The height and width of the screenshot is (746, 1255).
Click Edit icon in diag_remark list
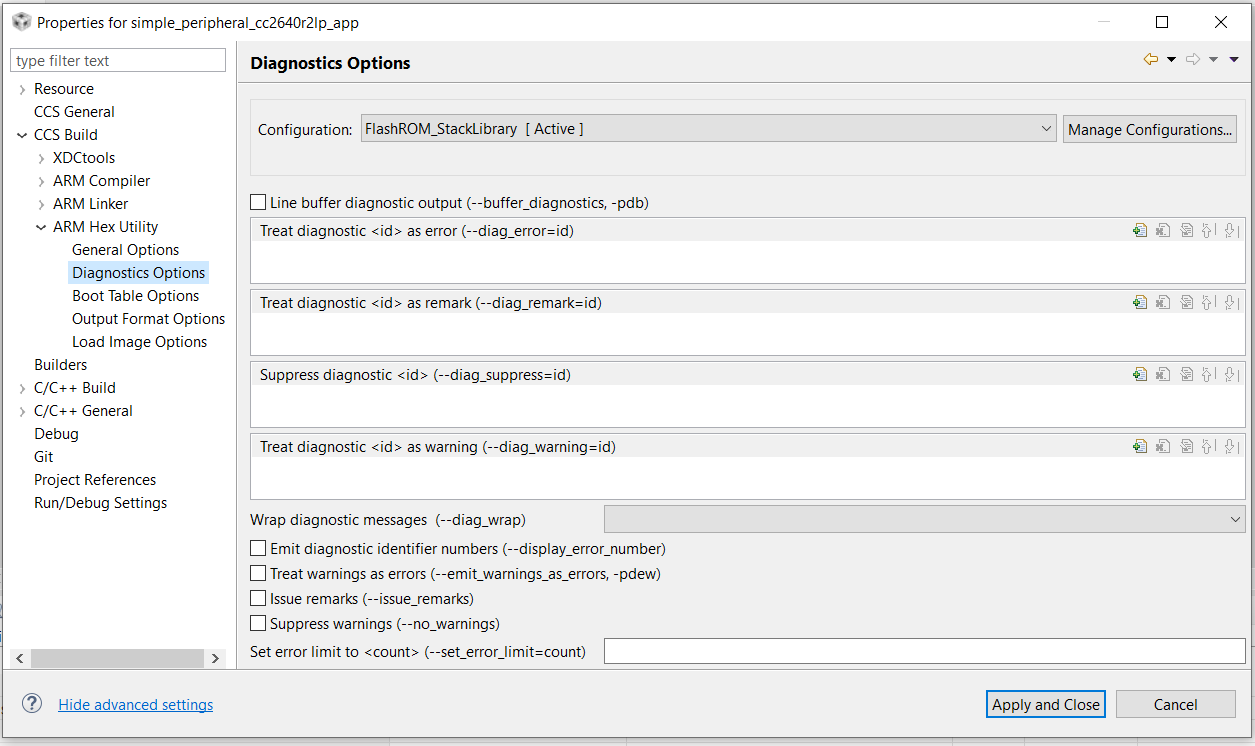(x=1186, y=303)
